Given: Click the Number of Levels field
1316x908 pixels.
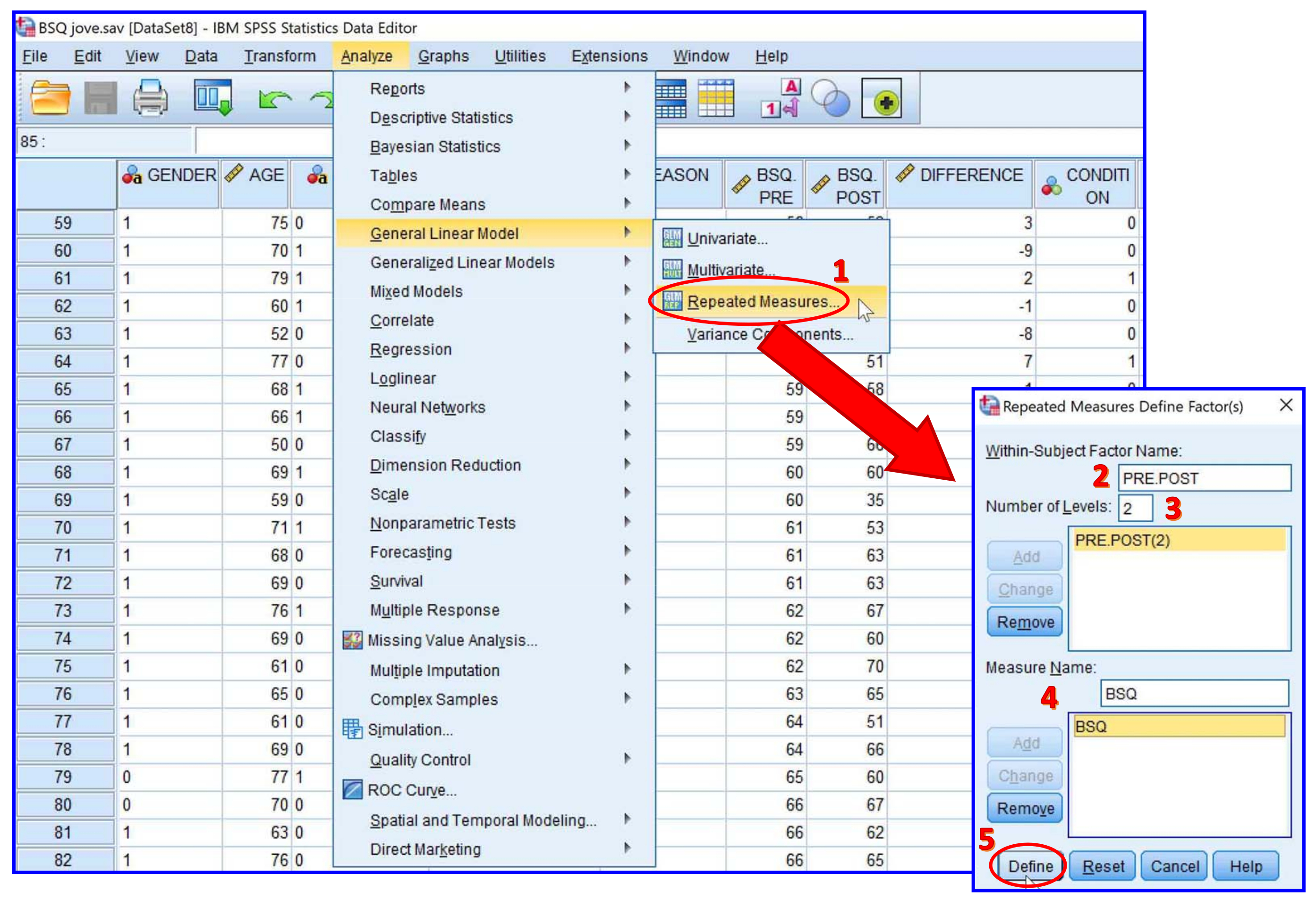Looking at the screenshot, I should pos(1135,508).
